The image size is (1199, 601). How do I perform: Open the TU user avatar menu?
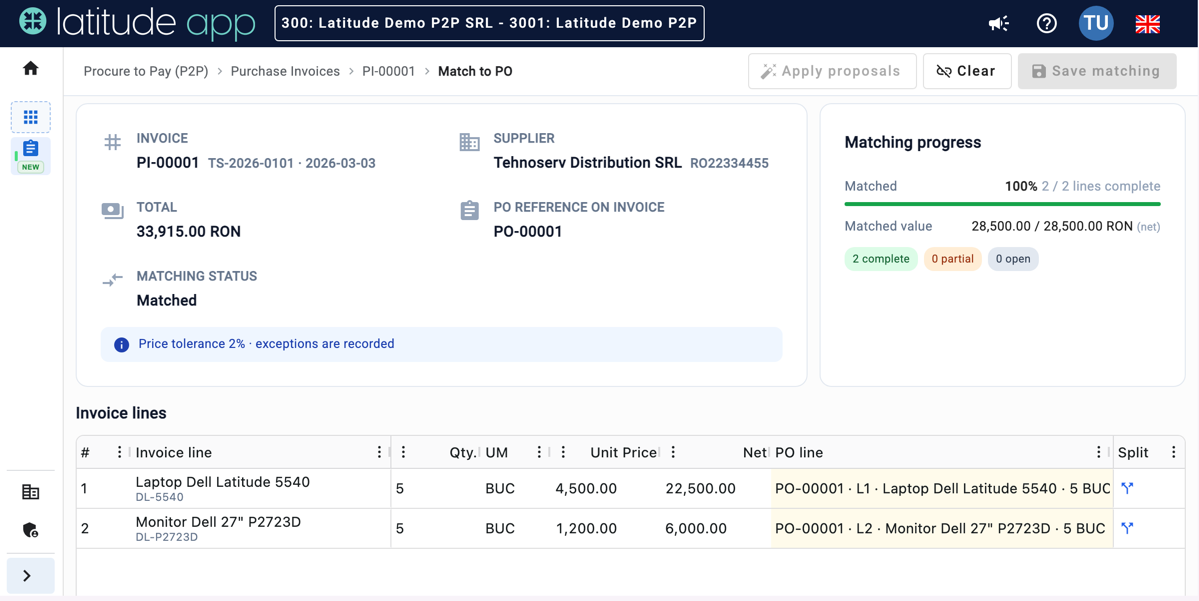click(1096, 23)
